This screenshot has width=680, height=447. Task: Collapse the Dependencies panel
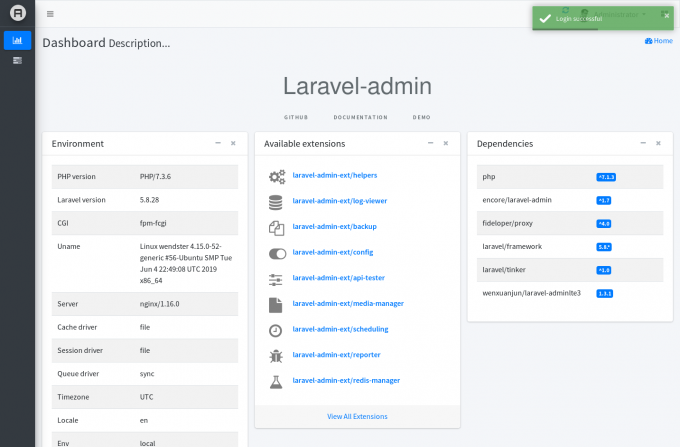tap(643, 143)
